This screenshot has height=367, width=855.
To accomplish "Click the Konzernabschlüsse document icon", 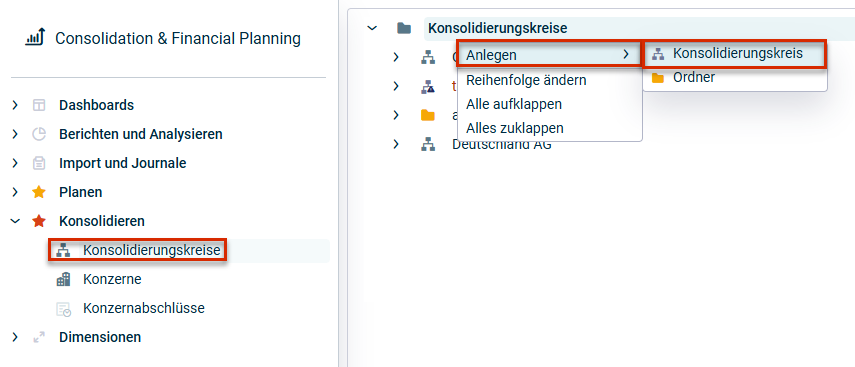I will tap(63, 309).
